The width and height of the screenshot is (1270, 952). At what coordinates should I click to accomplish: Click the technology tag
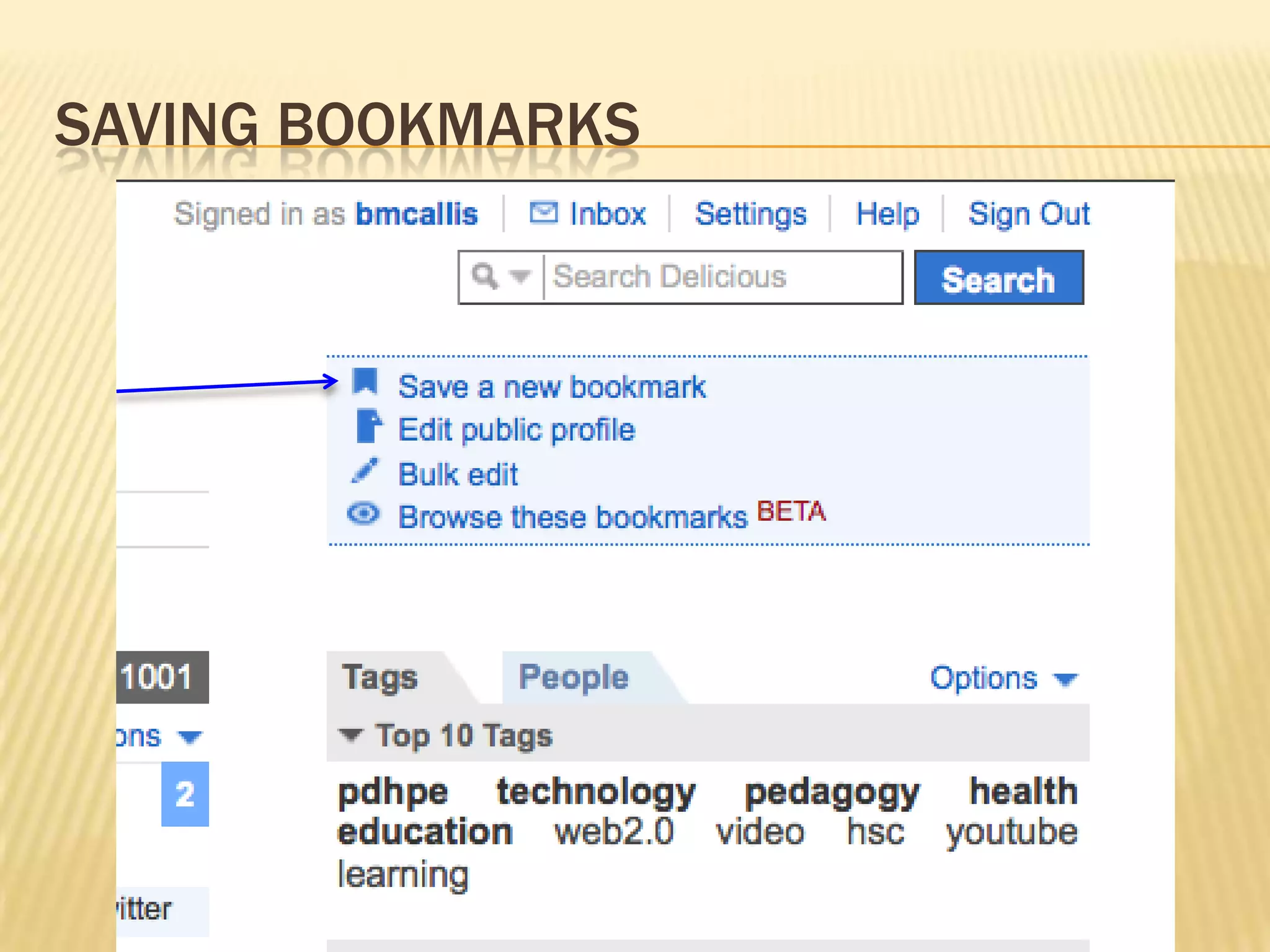[x=596, y=791]
